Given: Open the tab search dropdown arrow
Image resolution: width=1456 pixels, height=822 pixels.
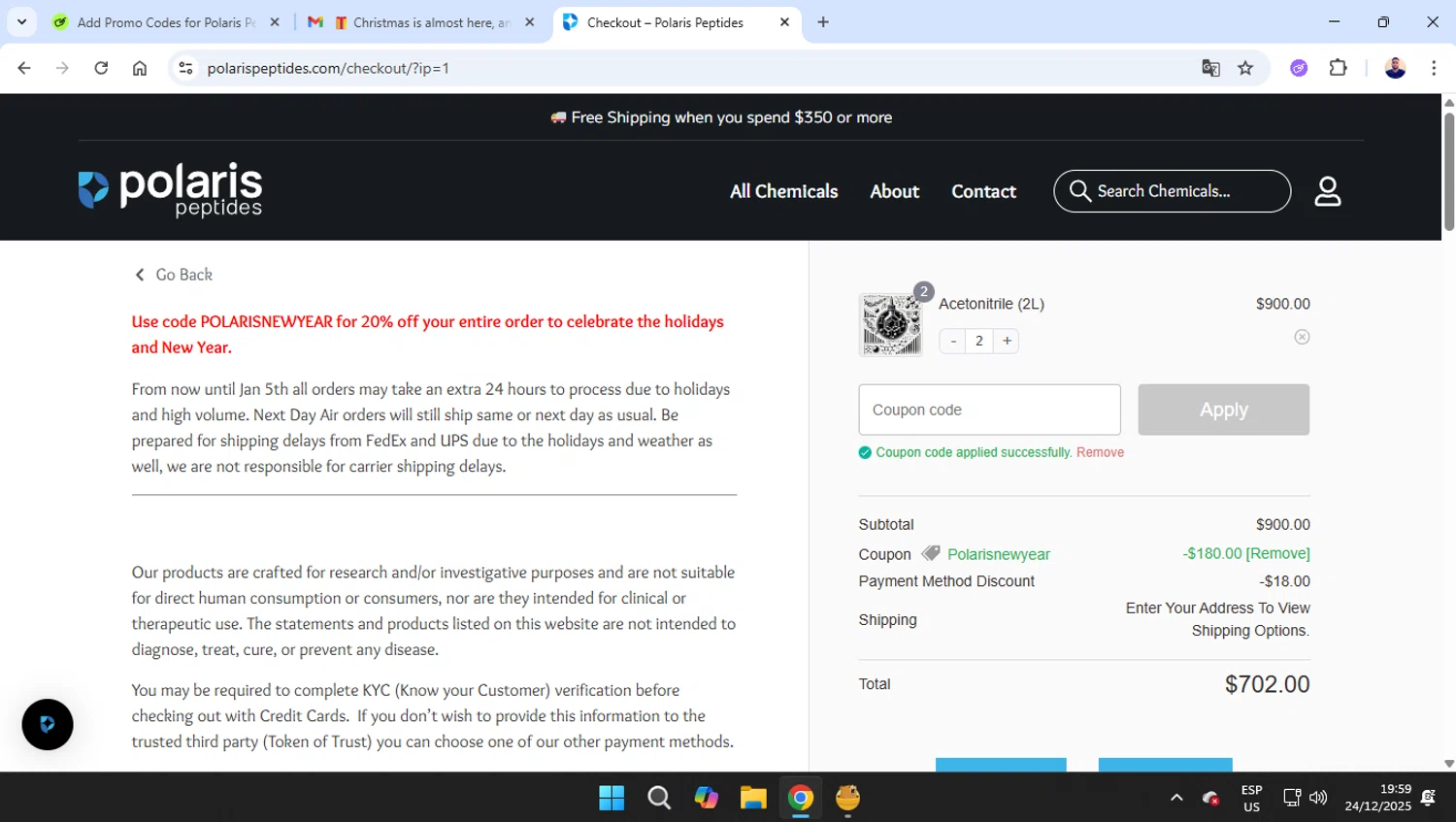Looking at the screenshot, I should [21, 21].
